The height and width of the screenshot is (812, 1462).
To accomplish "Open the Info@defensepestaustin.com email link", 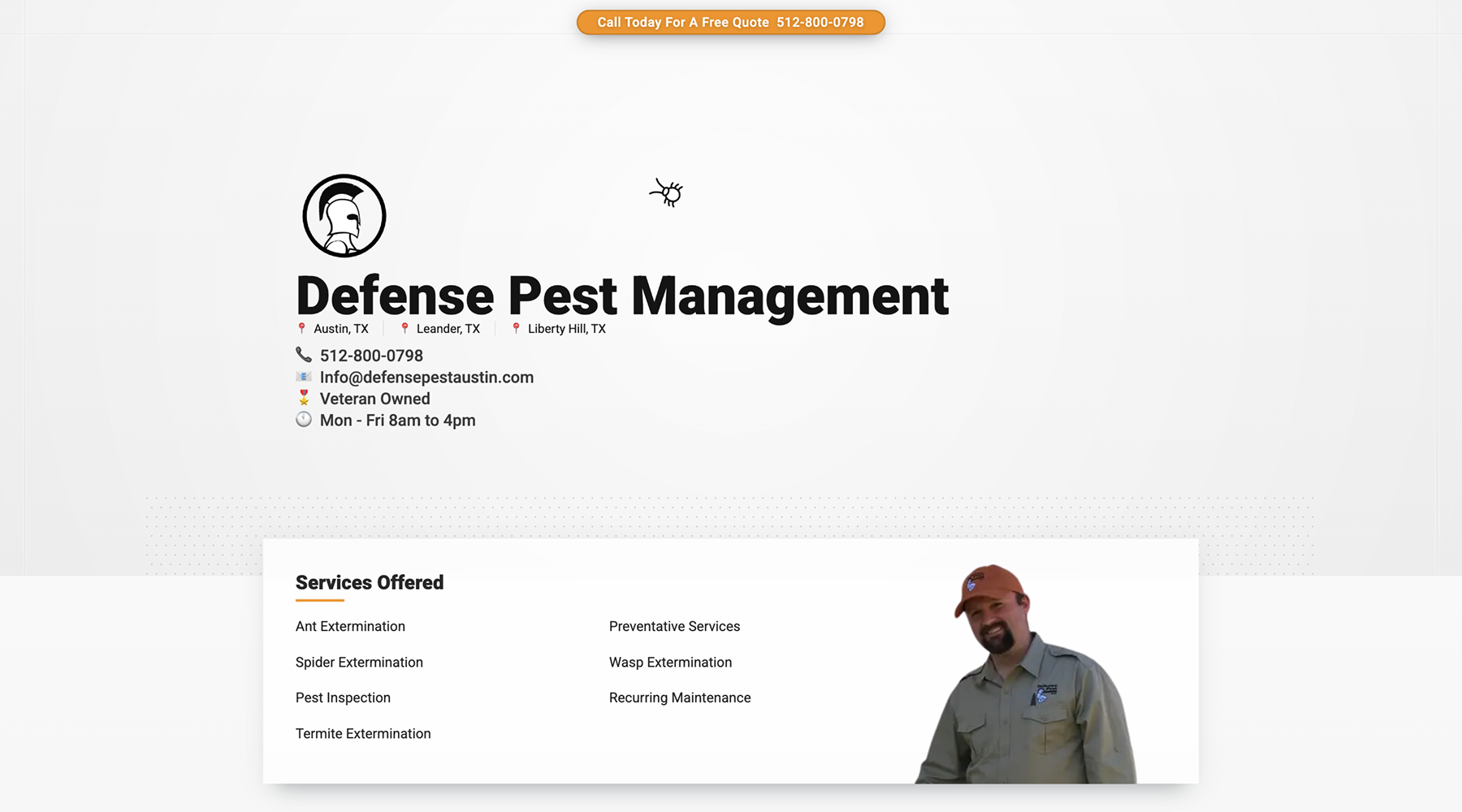I will click(x=426, y=377).
